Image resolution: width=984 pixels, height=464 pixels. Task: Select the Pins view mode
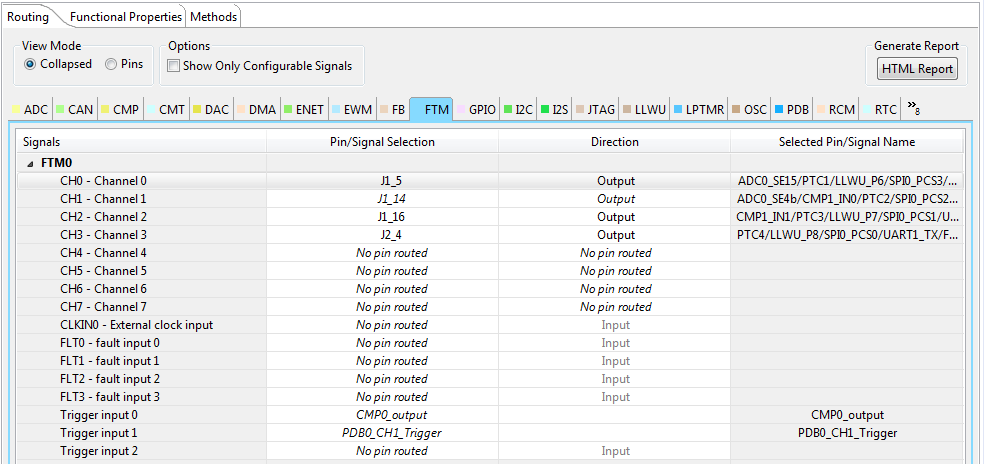pos(124,64)
